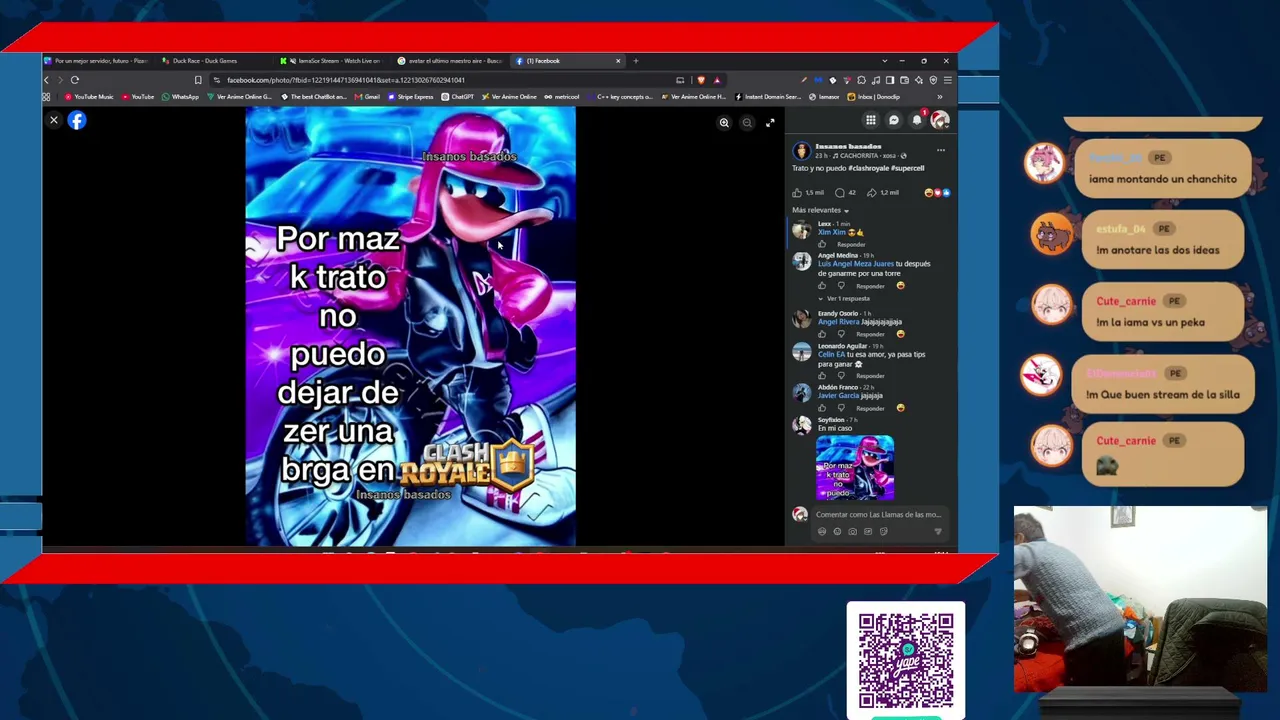
Task: Bookmark this page in the browser
Action: click(x=198, y=80)
